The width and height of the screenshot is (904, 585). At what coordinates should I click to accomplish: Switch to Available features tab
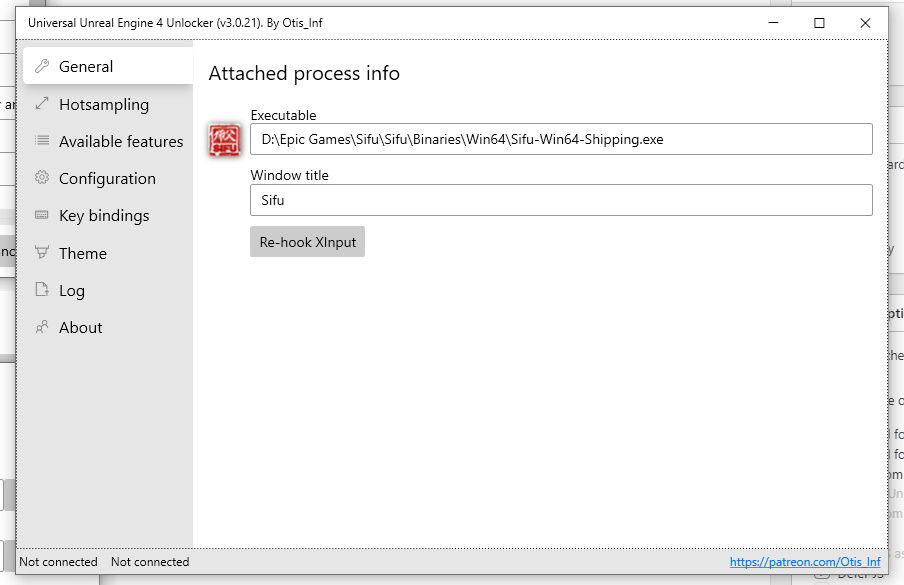121,142
